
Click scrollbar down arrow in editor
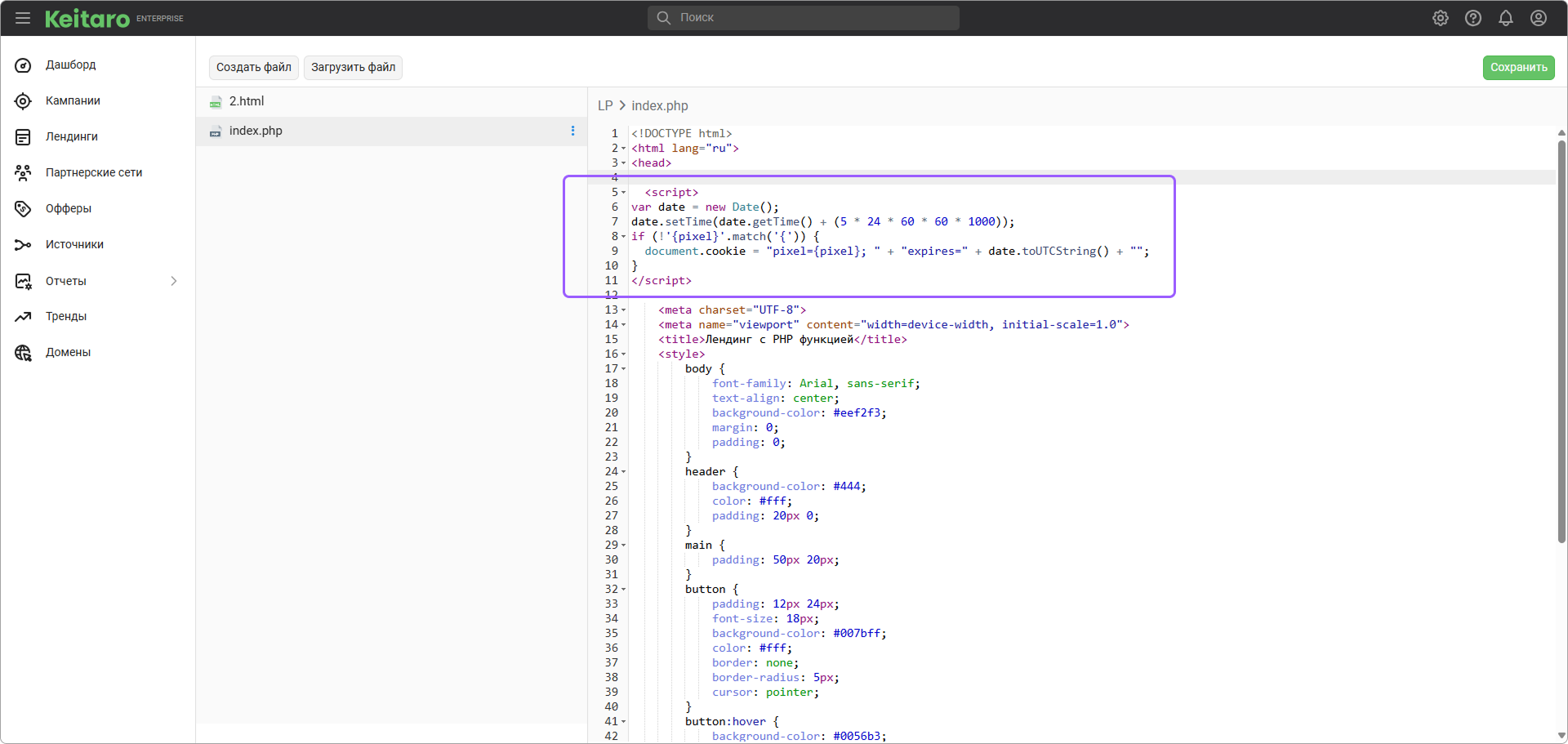[x=1561, y=736]
